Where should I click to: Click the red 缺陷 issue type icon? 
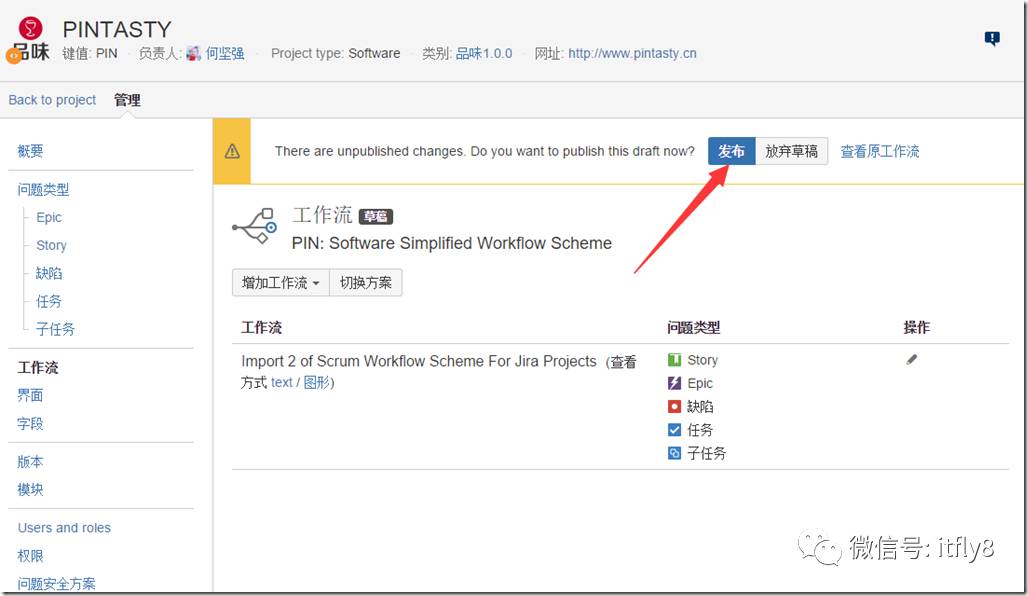point(674,407)
